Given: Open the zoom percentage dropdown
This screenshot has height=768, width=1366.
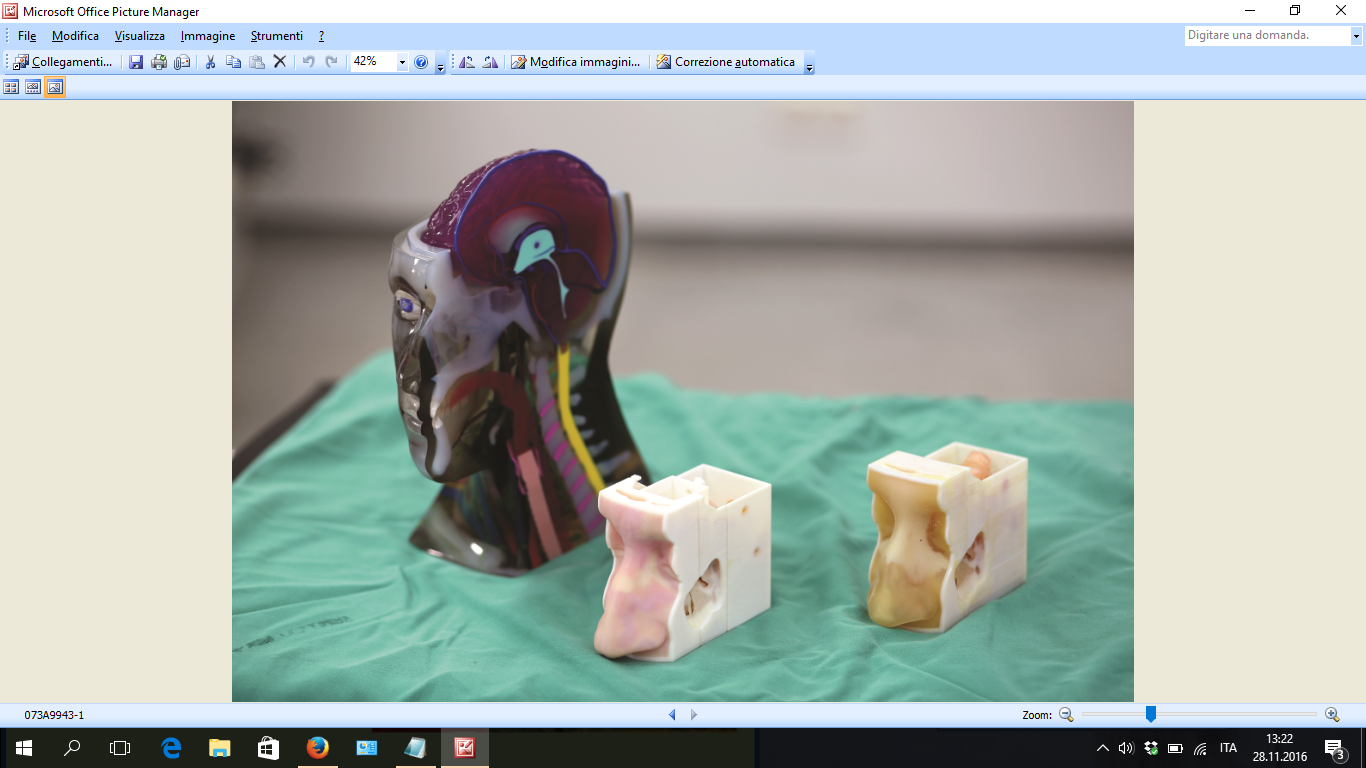Looking at the screenshot, I should (403, 62).
